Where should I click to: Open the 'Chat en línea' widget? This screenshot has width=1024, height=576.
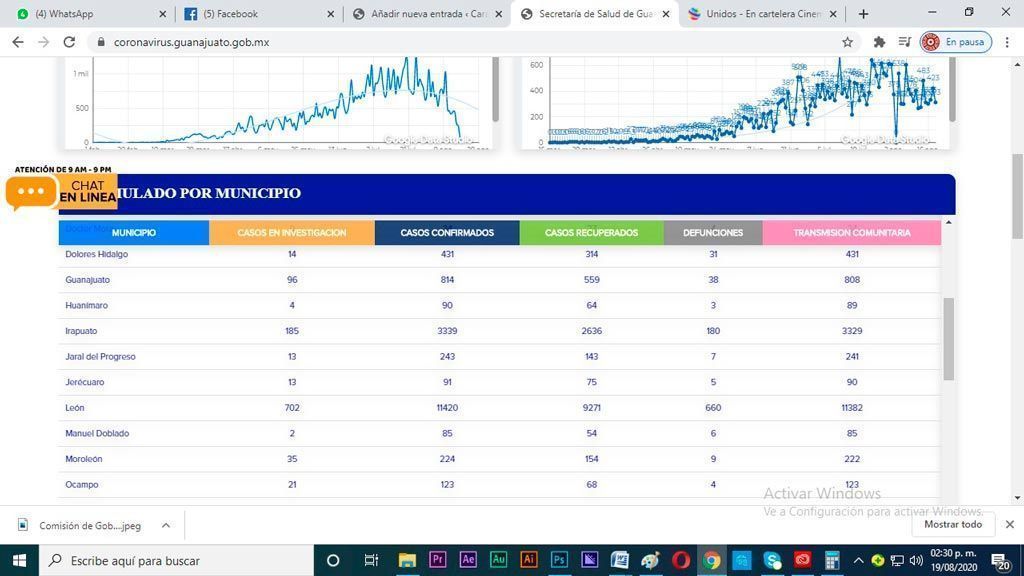pos(61,191)
